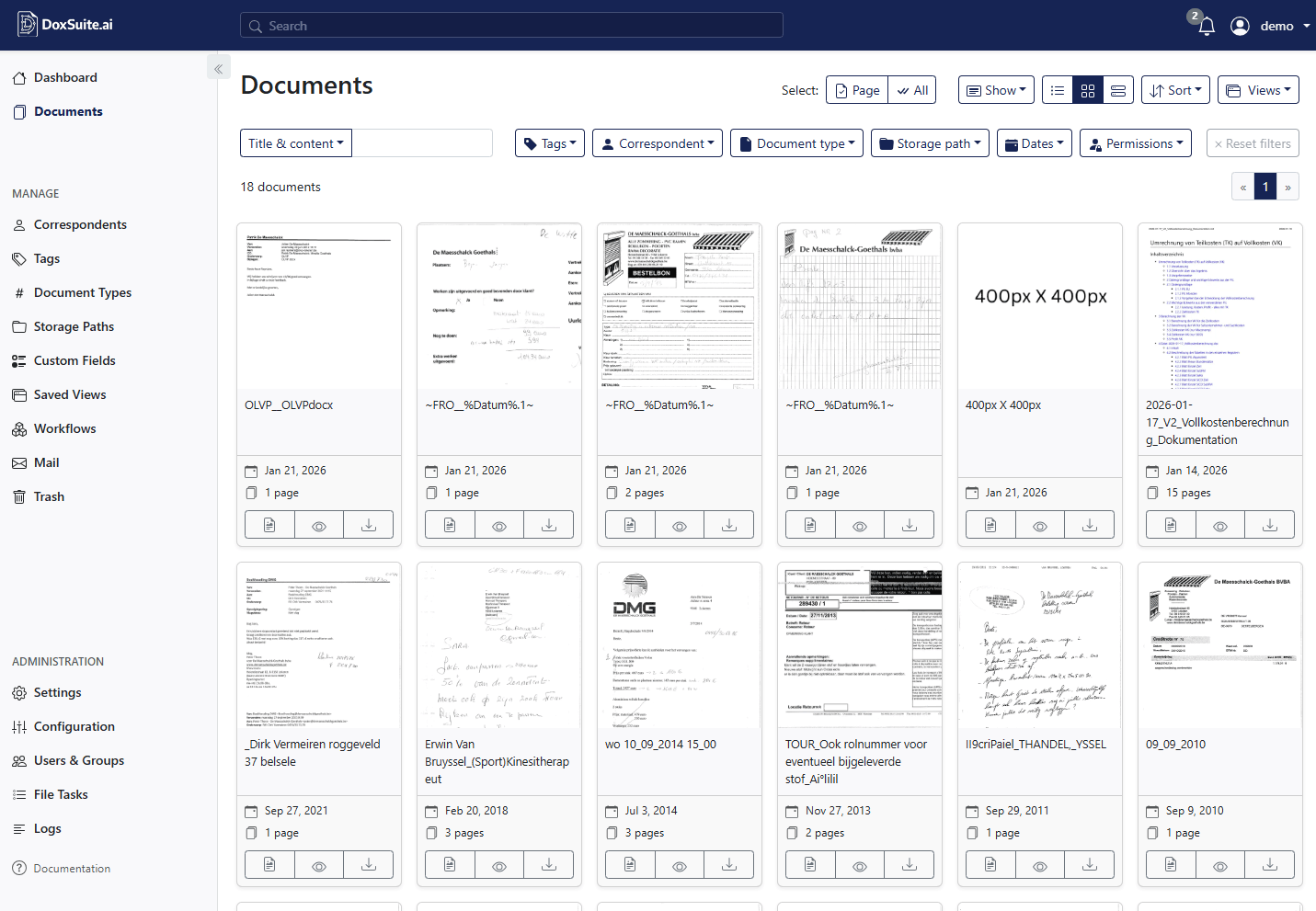Open the Documentation link
The width and height of the screenshot is (1316, 911).
(72, 869)
